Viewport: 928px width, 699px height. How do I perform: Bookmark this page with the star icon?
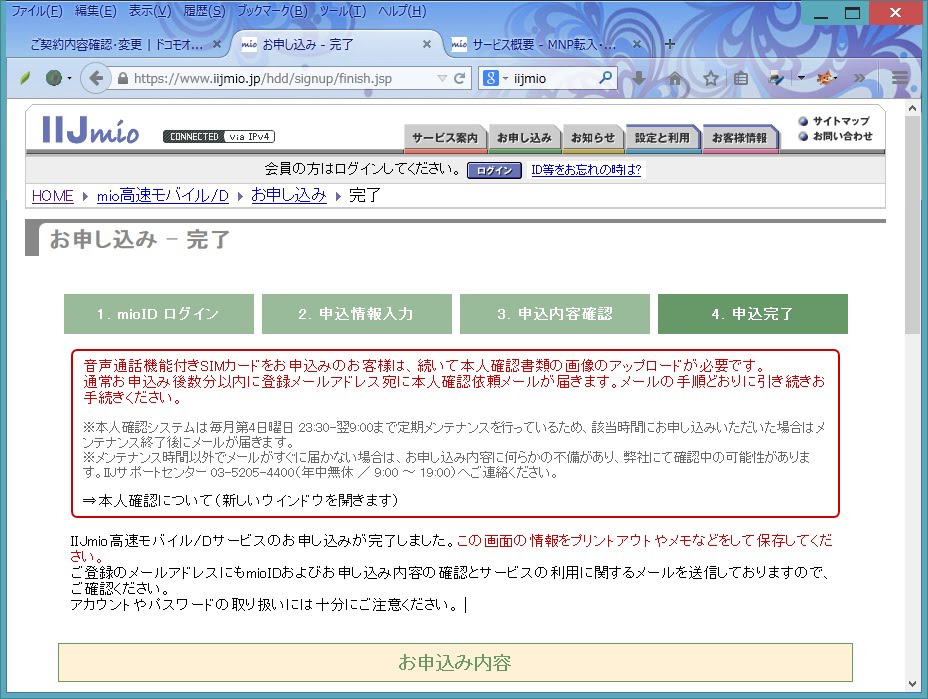(x=711, y=78)
